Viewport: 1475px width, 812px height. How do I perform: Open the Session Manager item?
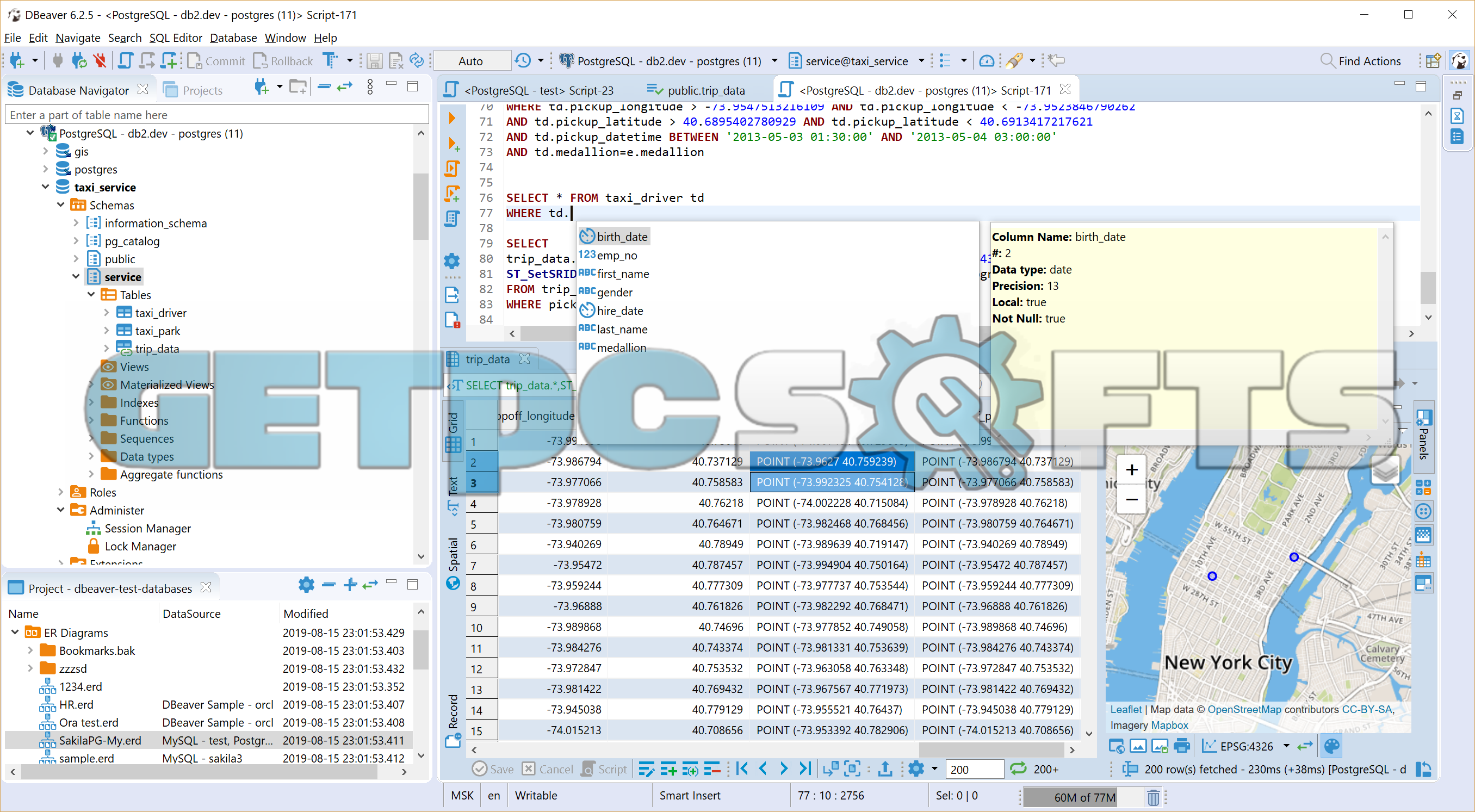147,529
